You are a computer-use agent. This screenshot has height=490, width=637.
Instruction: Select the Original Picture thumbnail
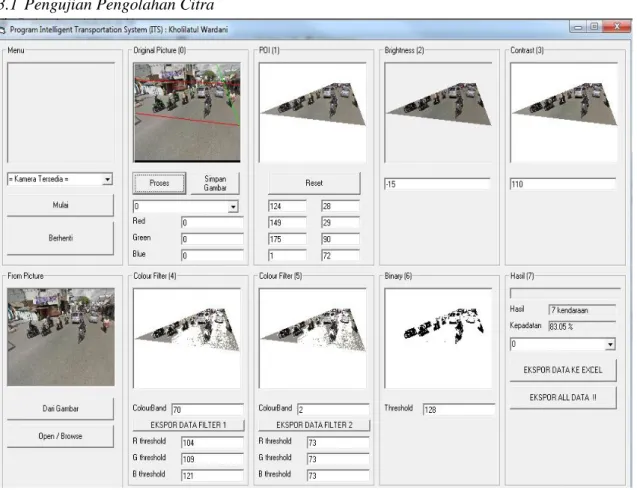[187, 113]
